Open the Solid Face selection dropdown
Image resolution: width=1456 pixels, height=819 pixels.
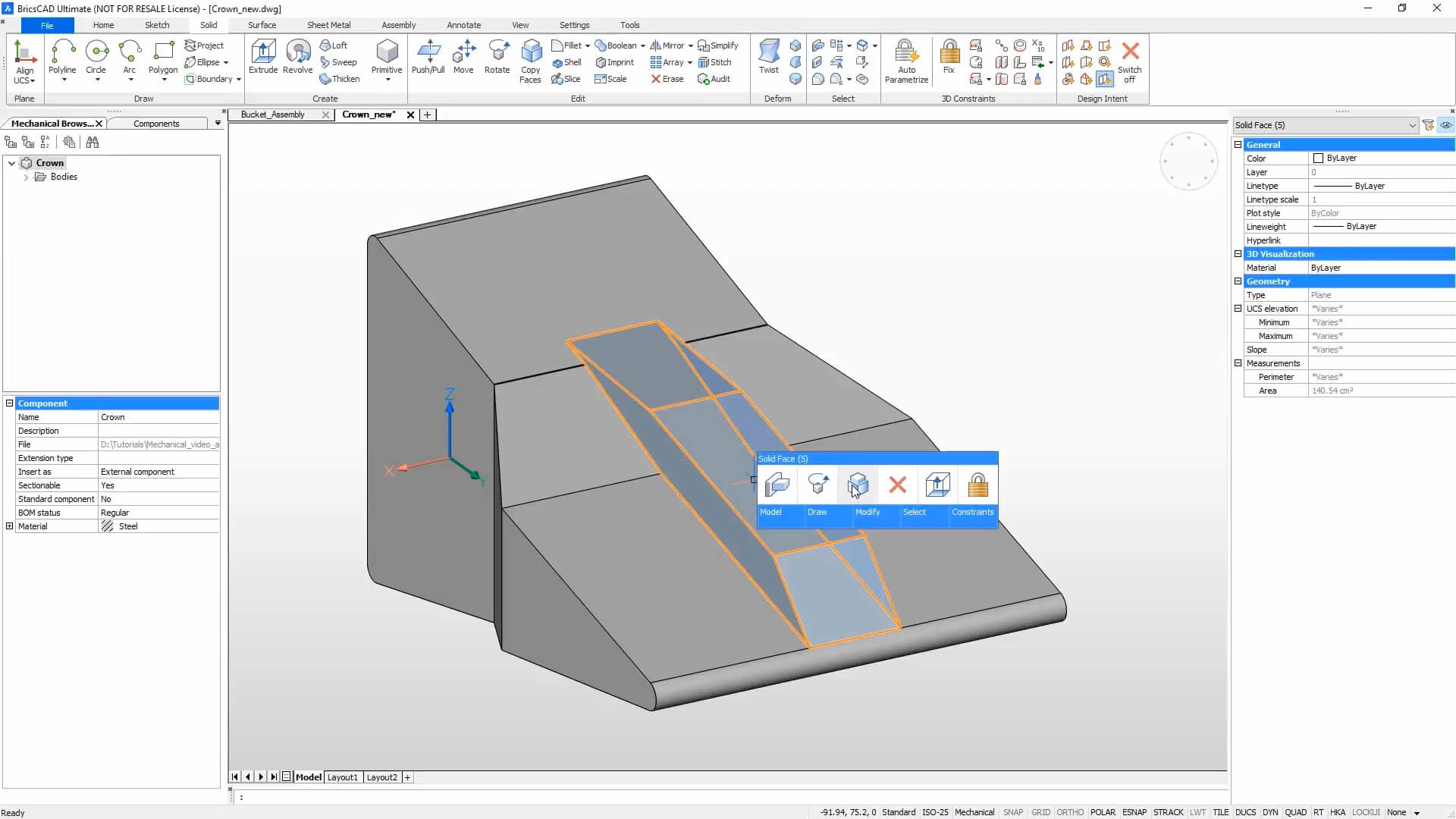[x=1411, y=125]
